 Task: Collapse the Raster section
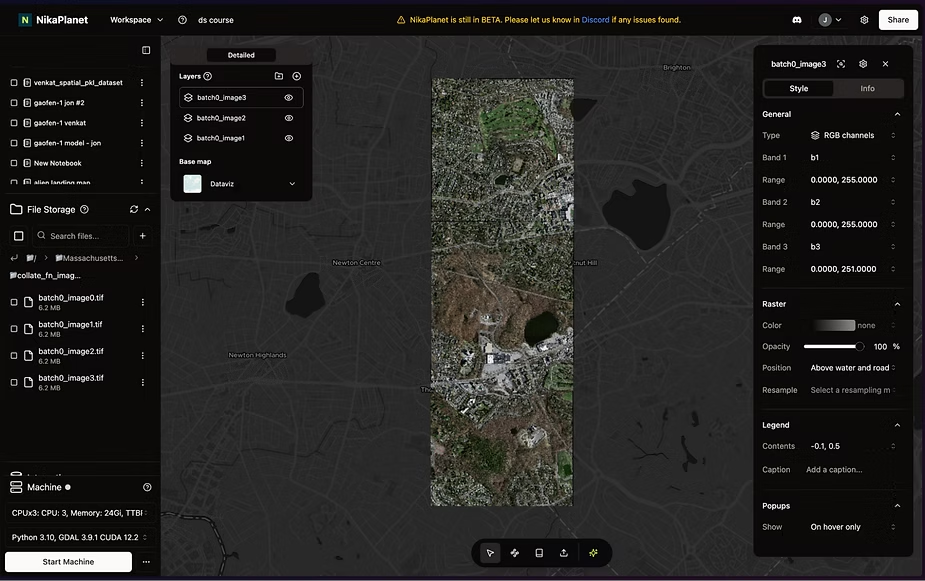(897, 304)
